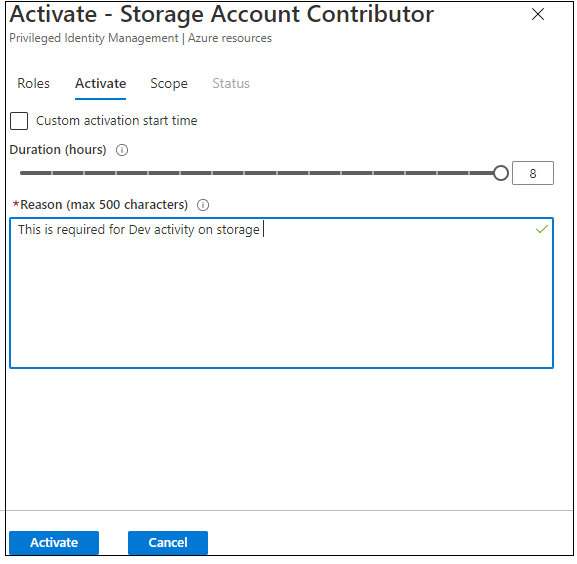This screenshot has height=564, width=577.
Task: Open the Duration hours info icon
Action: (x=122, y=150)
